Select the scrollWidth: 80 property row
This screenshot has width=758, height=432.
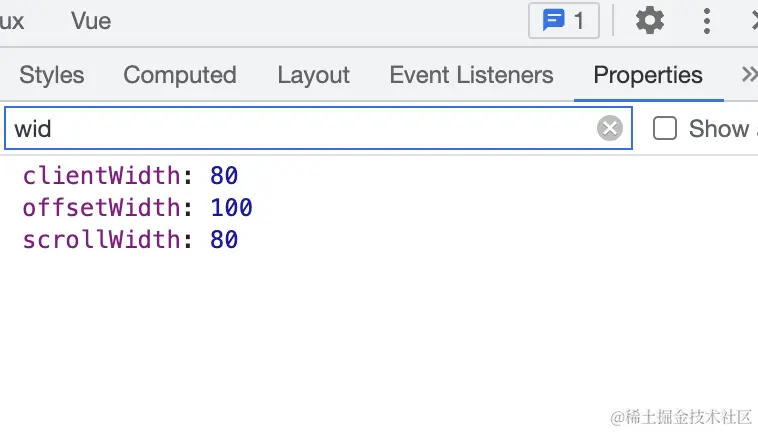[x=131, y=240]
